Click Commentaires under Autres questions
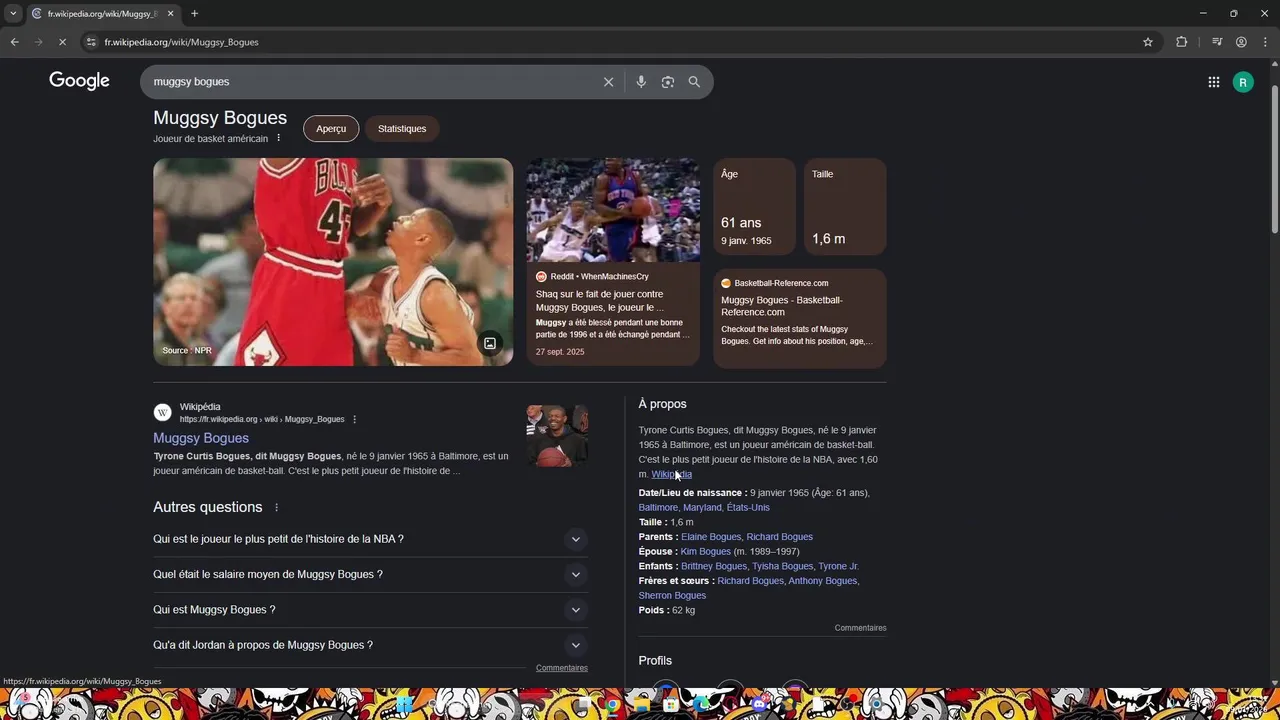 562,668
